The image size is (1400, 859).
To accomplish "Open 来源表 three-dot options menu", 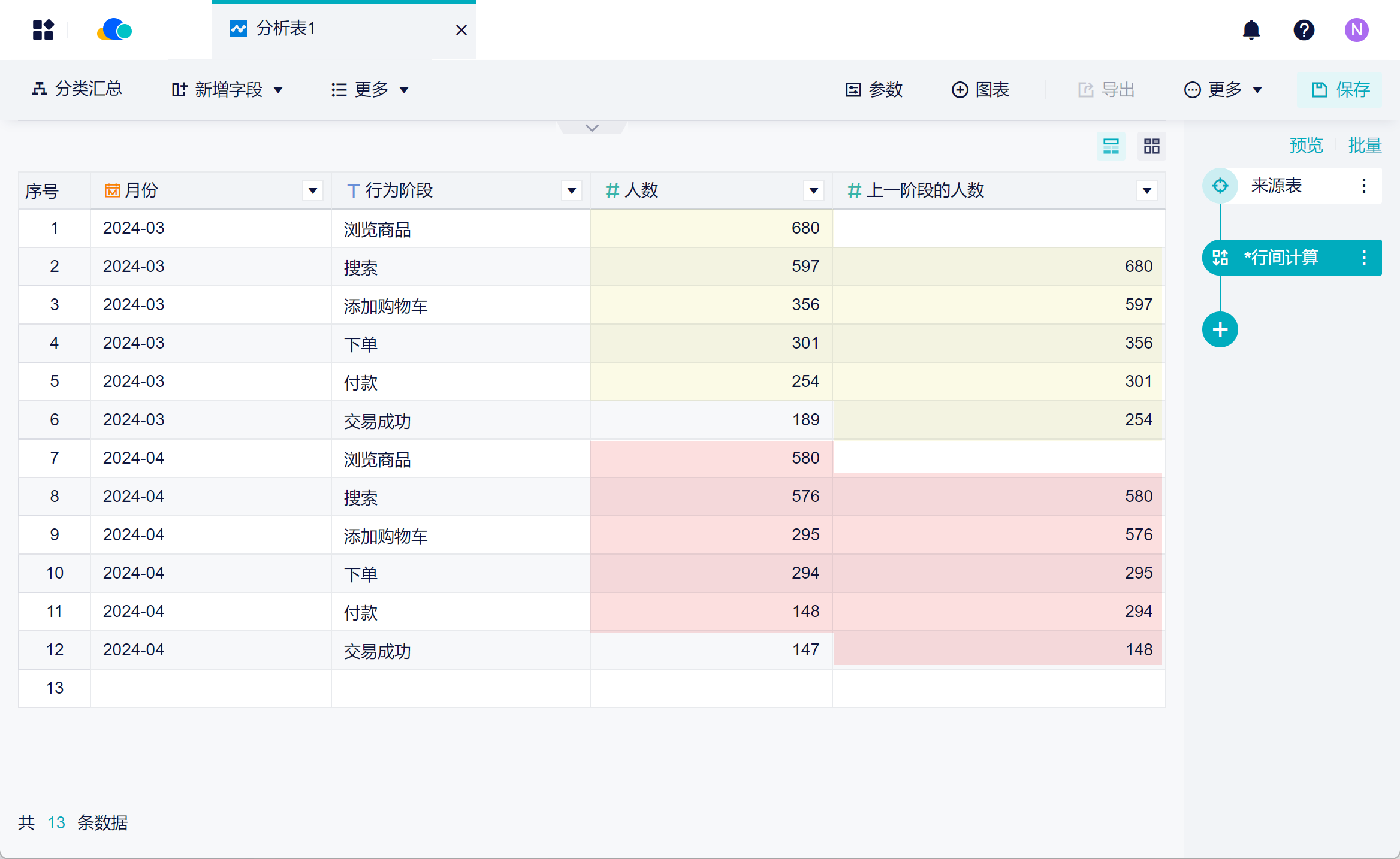I will pos(1364,186).
